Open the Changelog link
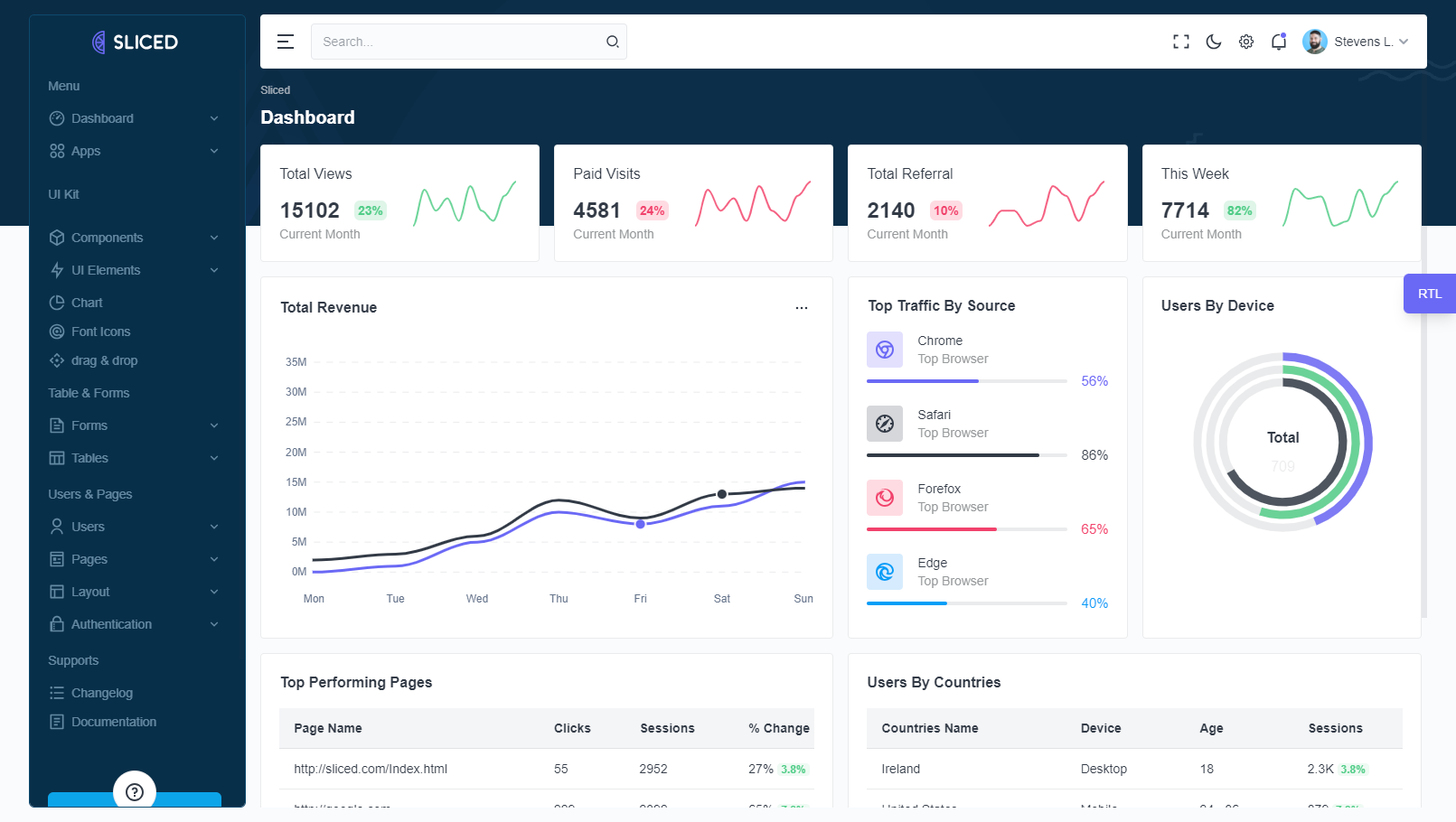This screenshot has width=1456, height=822. pos(101,693)
